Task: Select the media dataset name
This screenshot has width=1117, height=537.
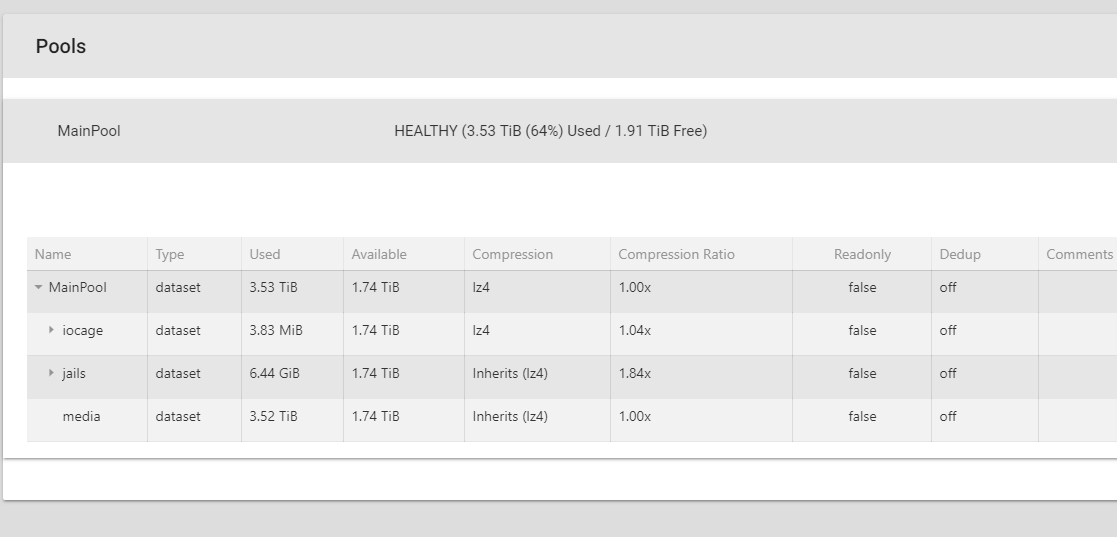Action: [x=81, y=417]
